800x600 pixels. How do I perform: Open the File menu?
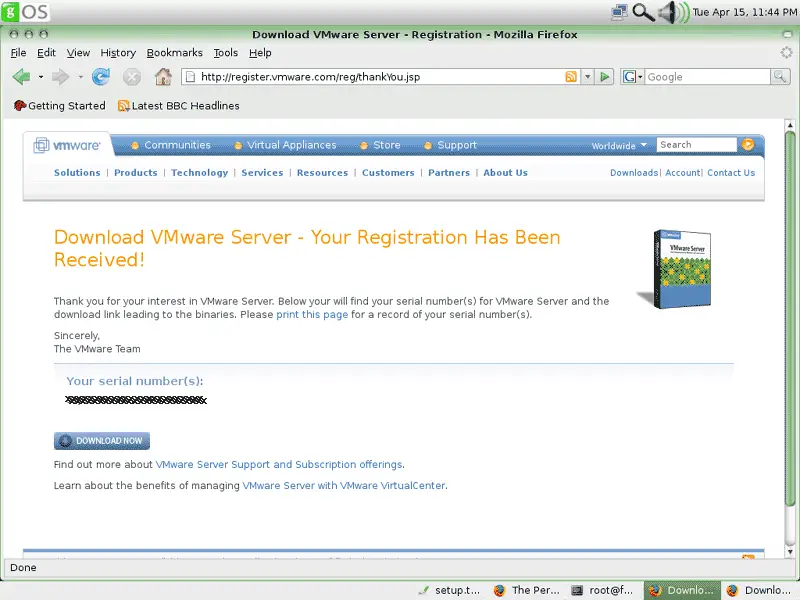(x=18, y=53)
